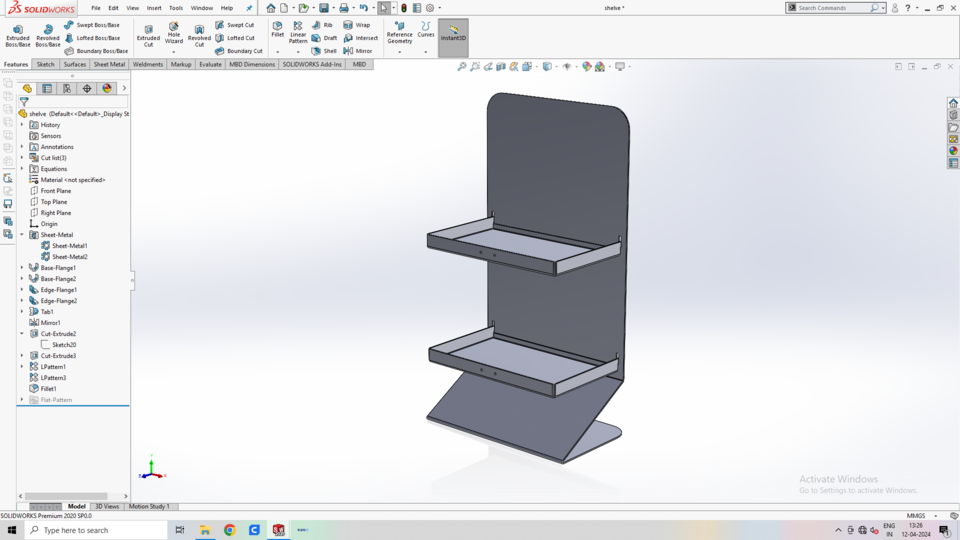Click the Zoom to Fit icon
This screenshot has height=540, width=960.
pos(462,67)
